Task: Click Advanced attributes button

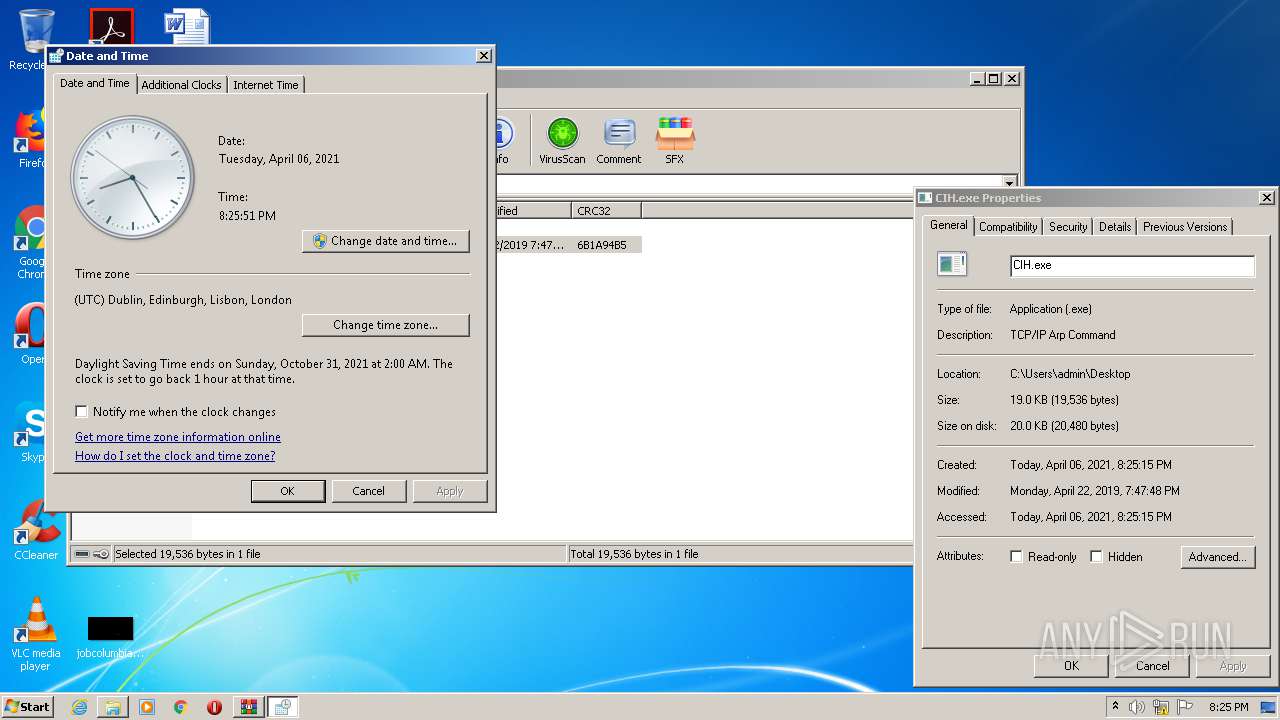Action: tap(1217, 557)
